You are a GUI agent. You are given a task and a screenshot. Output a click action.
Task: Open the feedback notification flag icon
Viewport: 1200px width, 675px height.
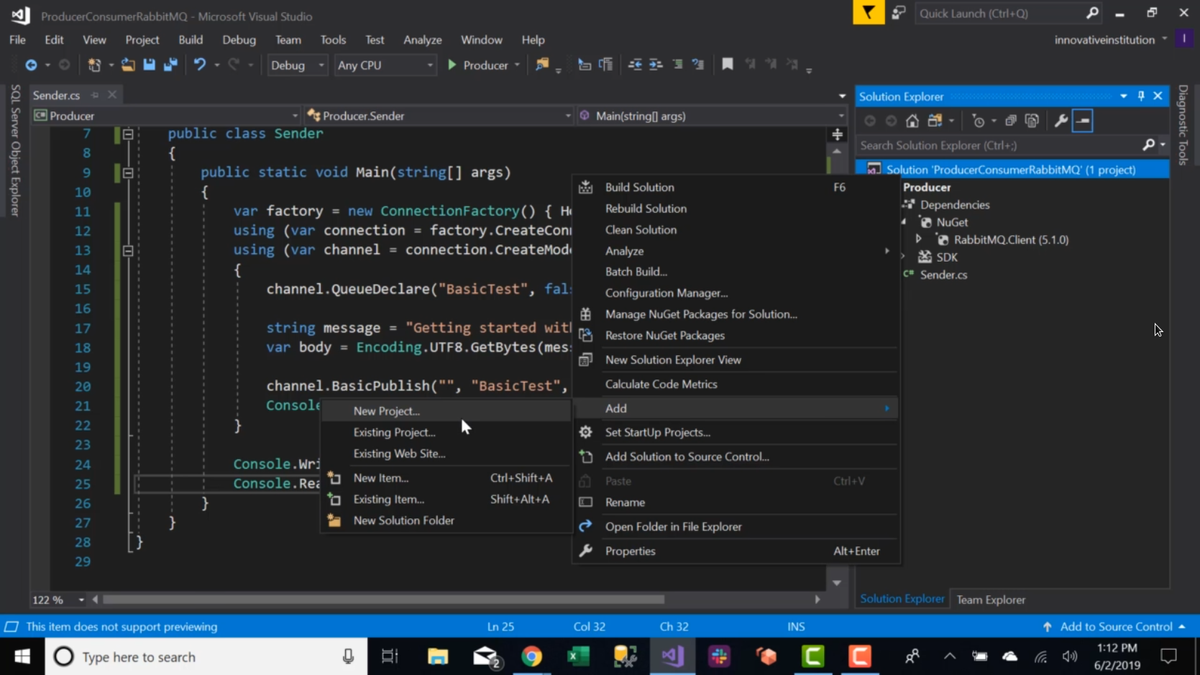tap(868, 13)
